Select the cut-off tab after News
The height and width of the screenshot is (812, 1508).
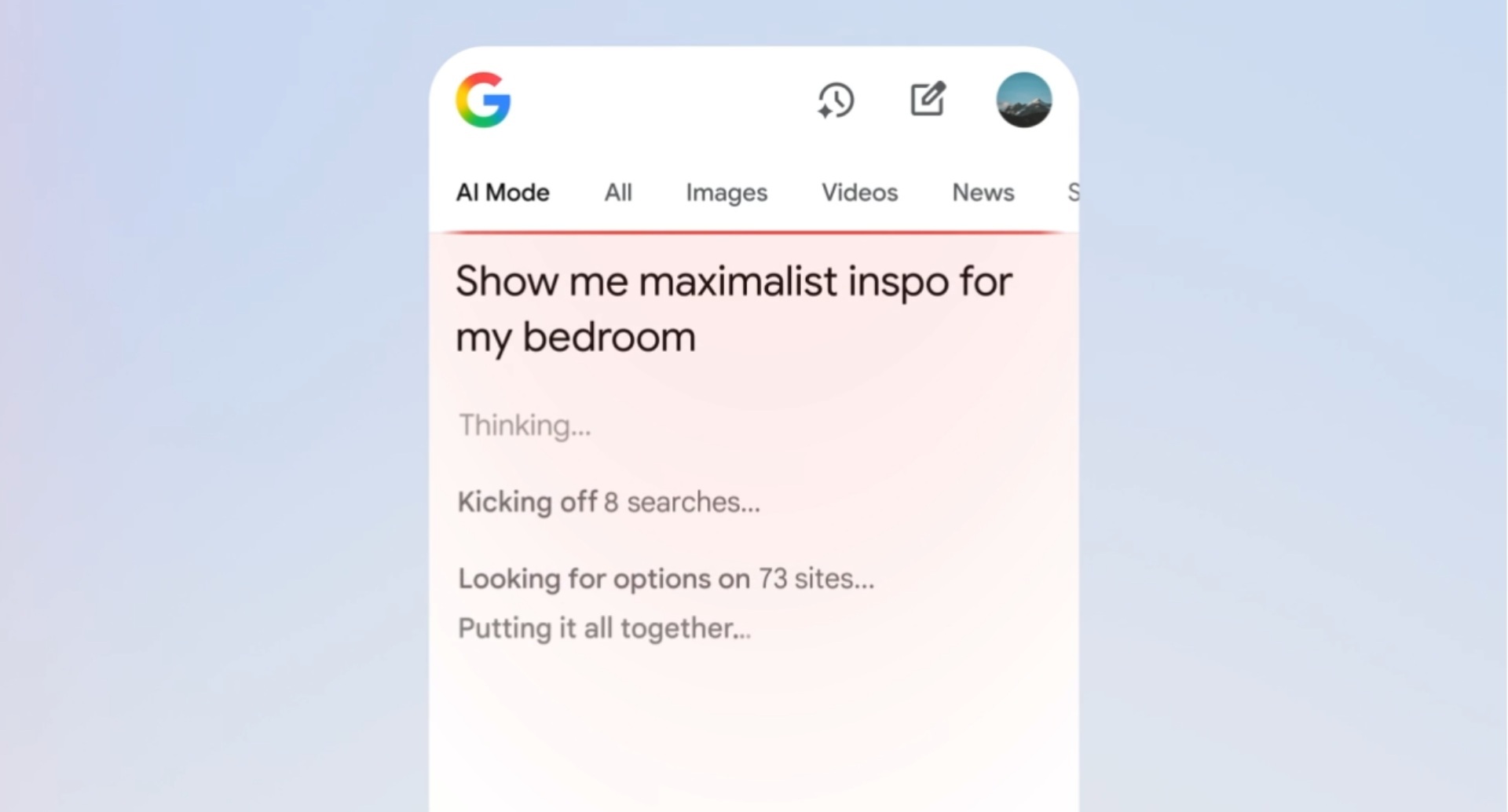click(1073, 192)
